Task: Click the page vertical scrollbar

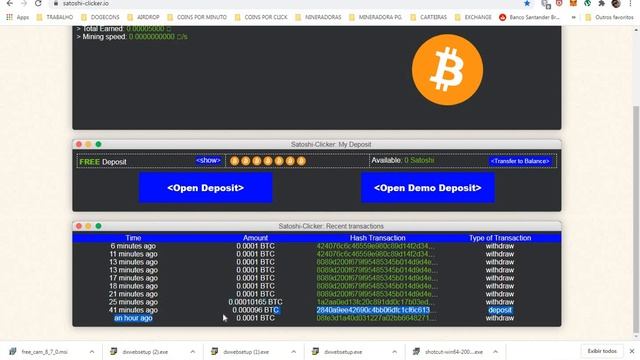Action: tap(636, 219)
